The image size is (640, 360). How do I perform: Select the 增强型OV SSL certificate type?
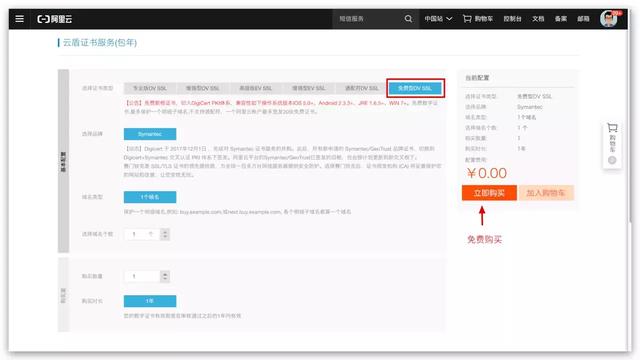(x=203, y=88)
